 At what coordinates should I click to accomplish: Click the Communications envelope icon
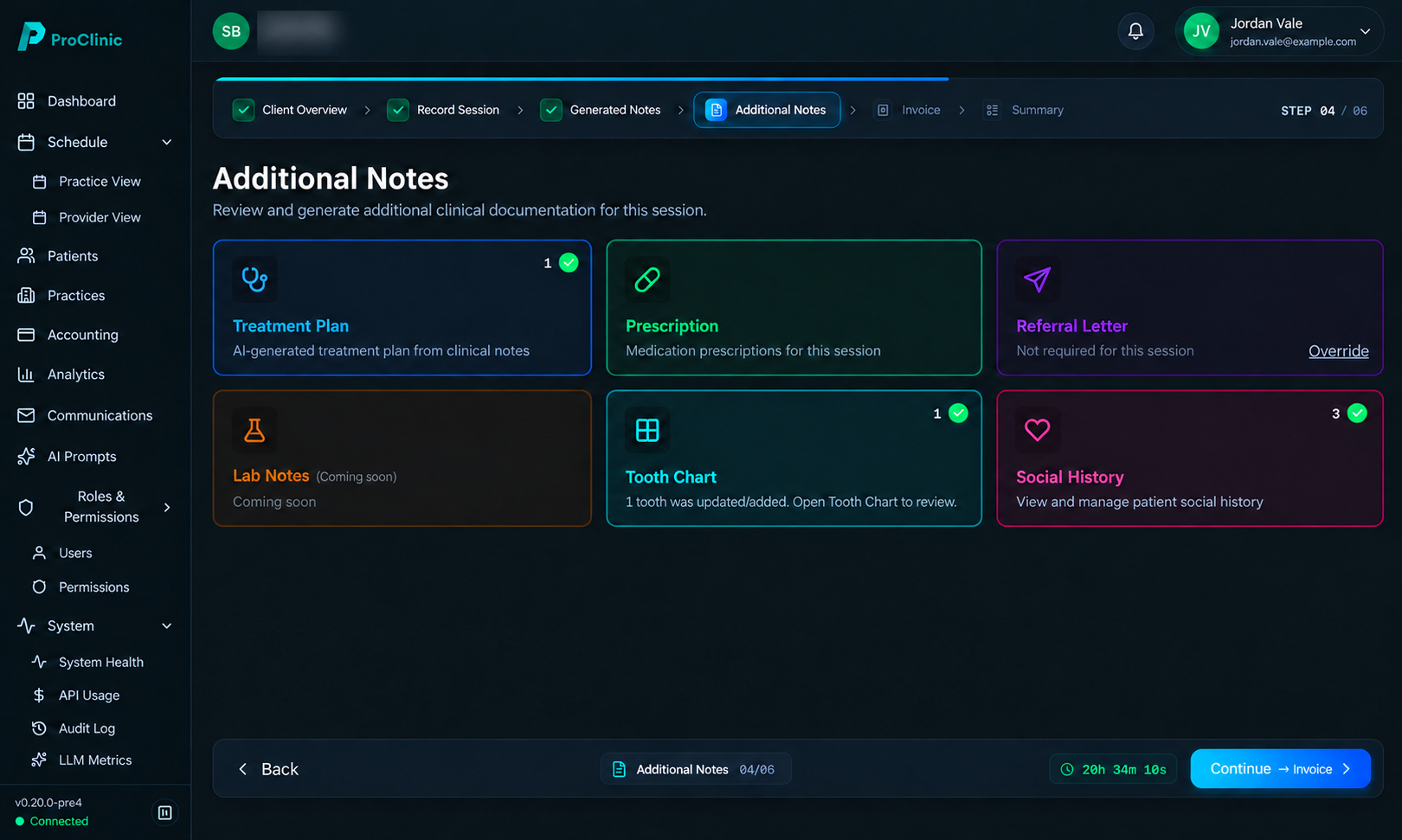[x=26, y=415]
